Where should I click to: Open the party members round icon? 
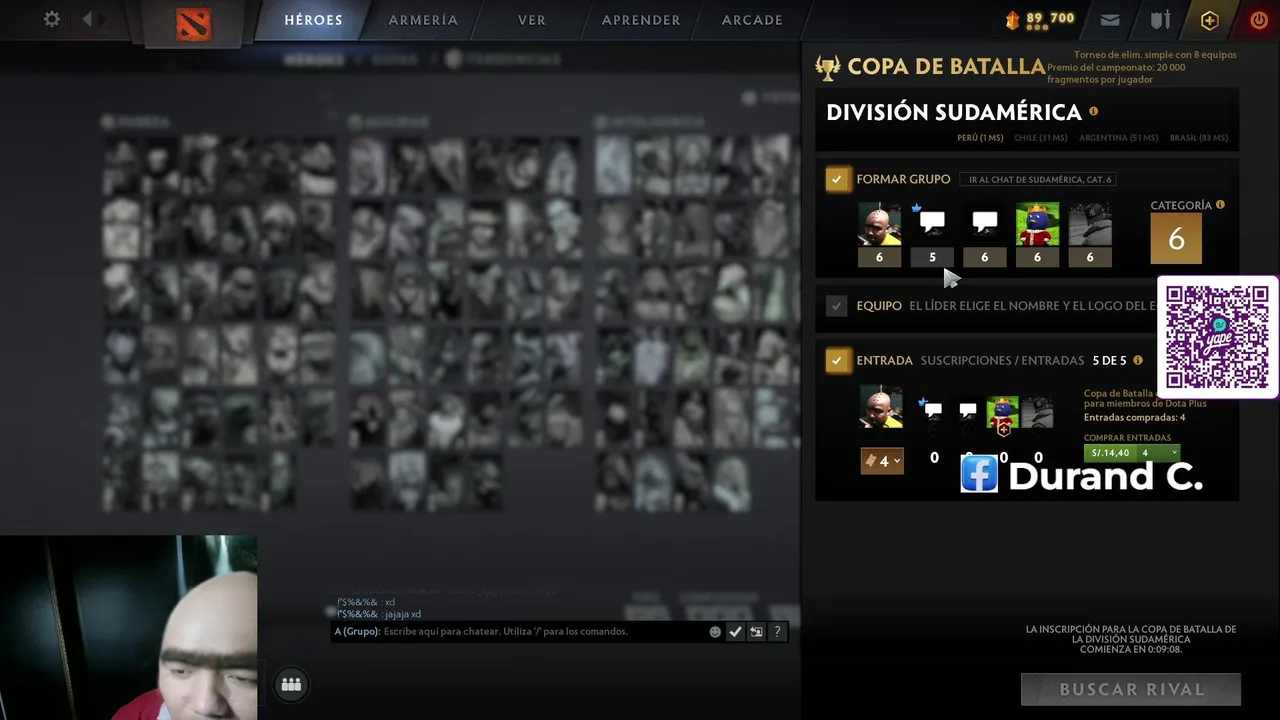(291, 684)
